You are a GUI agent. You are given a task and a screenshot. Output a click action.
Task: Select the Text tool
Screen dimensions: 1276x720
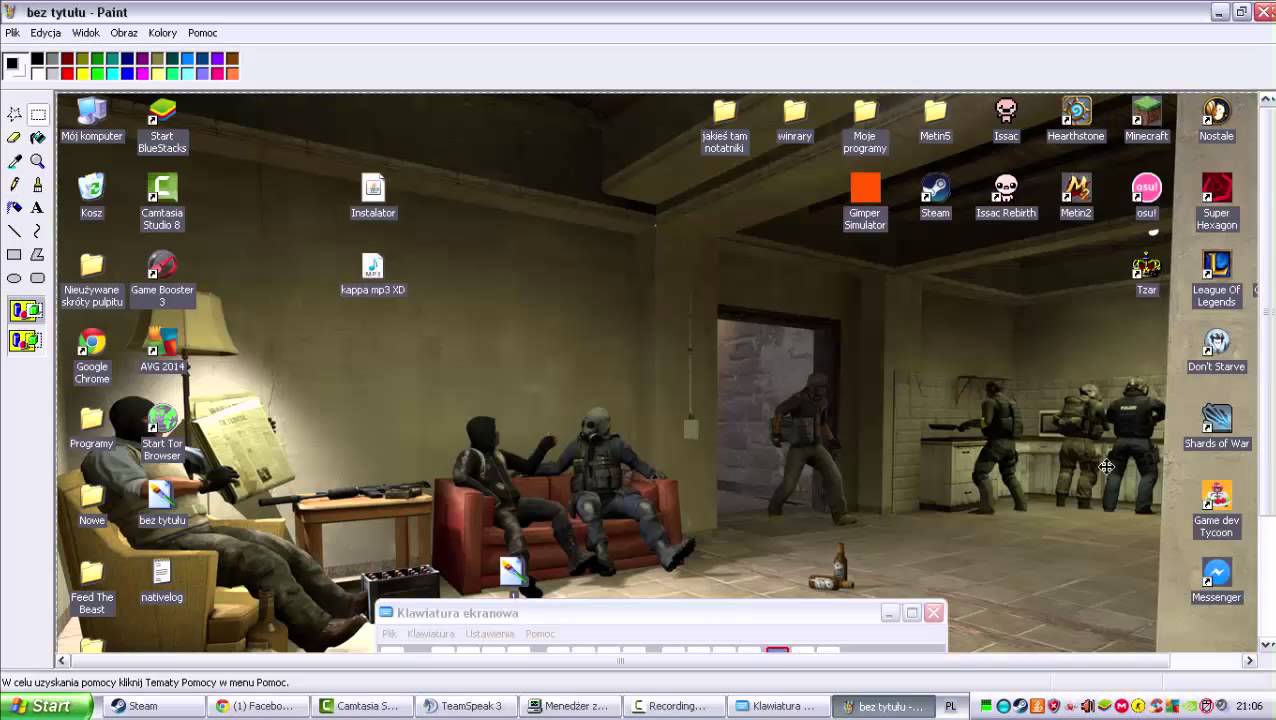click(x=38, y=208)
